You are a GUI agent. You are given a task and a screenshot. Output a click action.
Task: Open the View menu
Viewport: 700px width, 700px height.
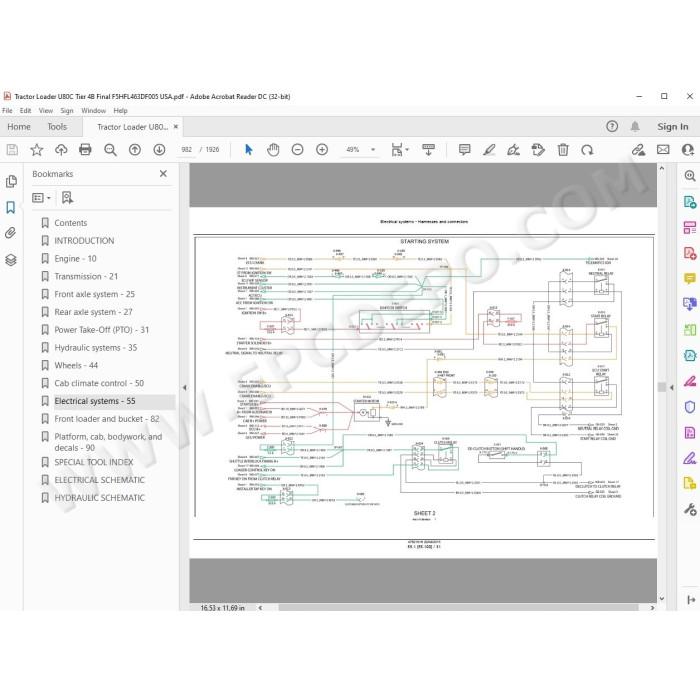(x=46, y=110)
